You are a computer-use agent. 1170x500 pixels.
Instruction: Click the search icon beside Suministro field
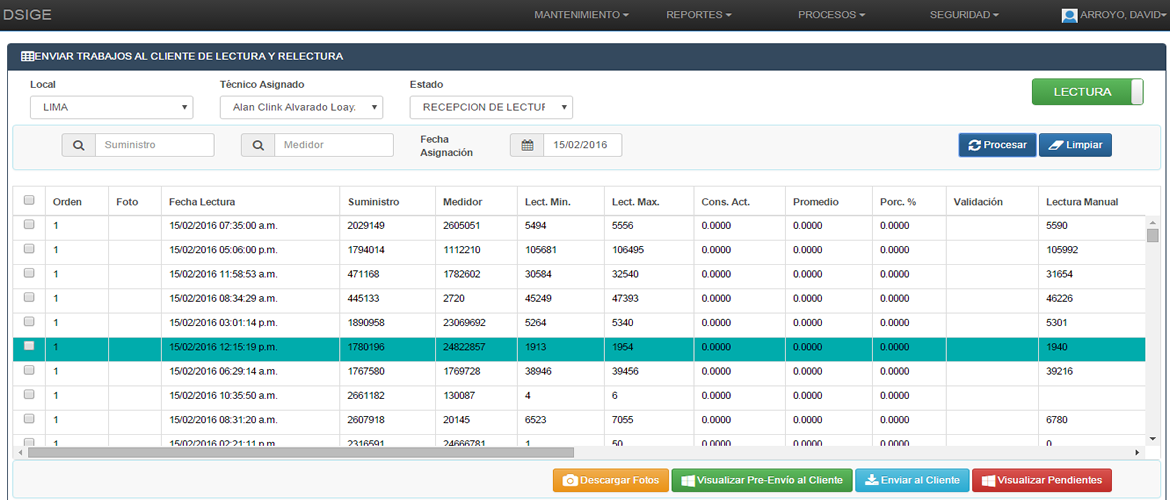78,145
